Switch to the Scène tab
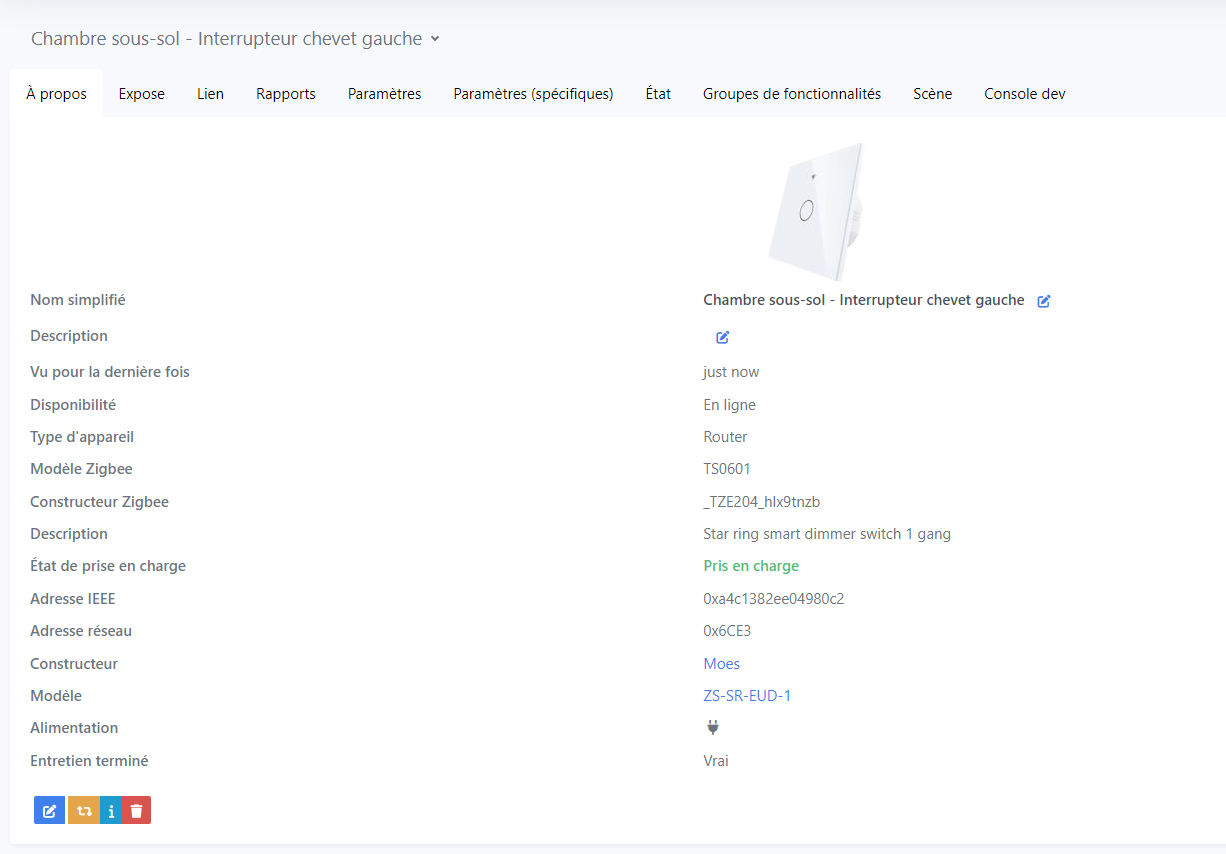The width and height of the screenshot is (1226, 854). 932,94
